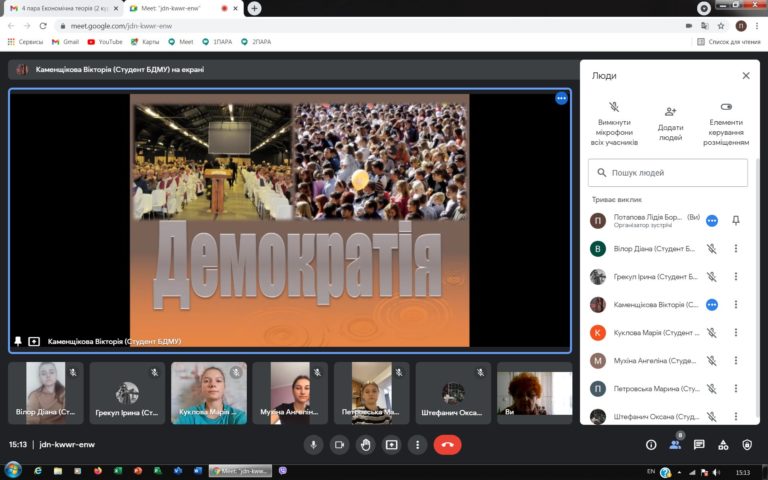Open options menu for Вілор Діана

pyautogui.click(x=736, y=249)
